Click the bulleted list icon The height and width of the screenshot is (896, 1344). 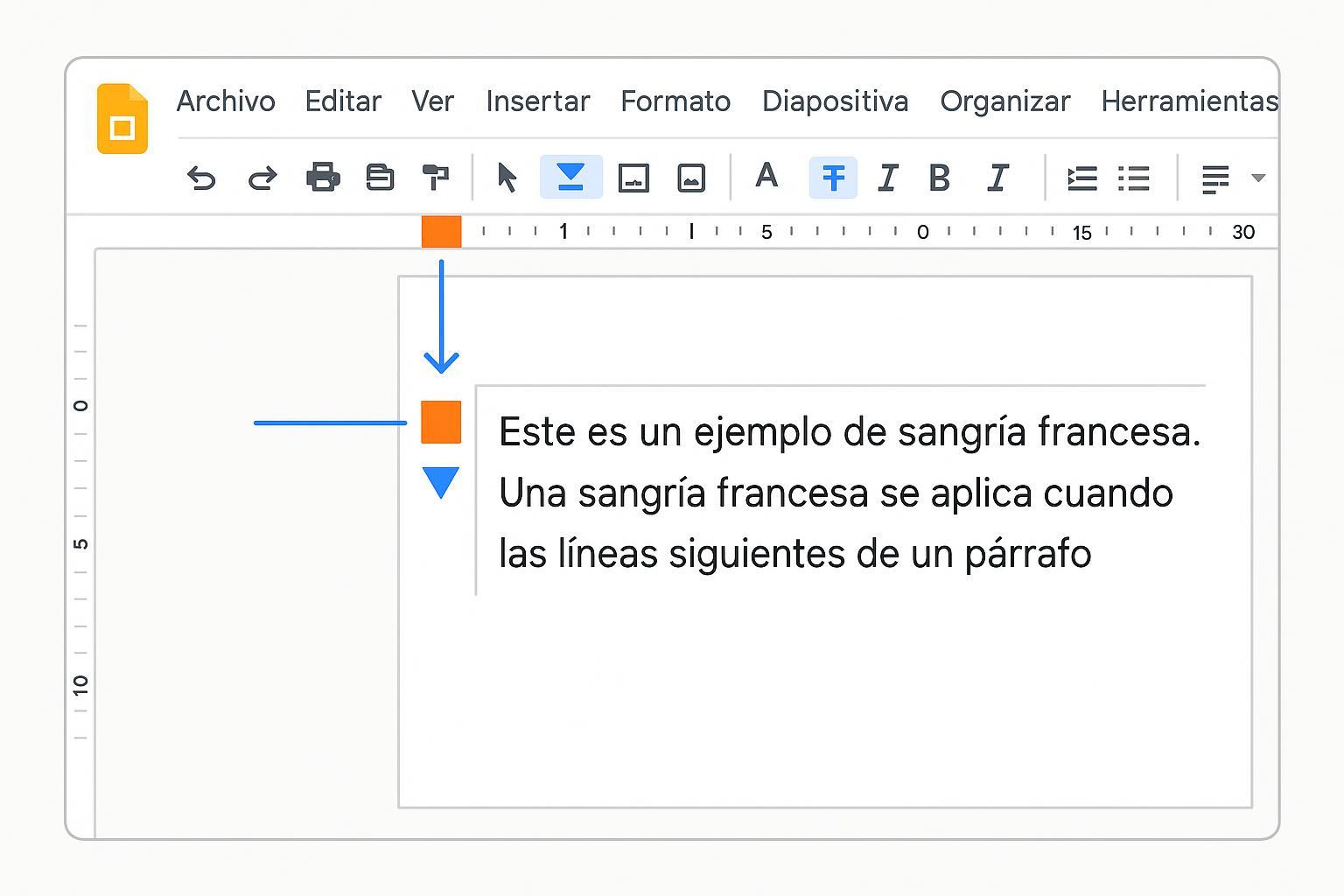1134,178
